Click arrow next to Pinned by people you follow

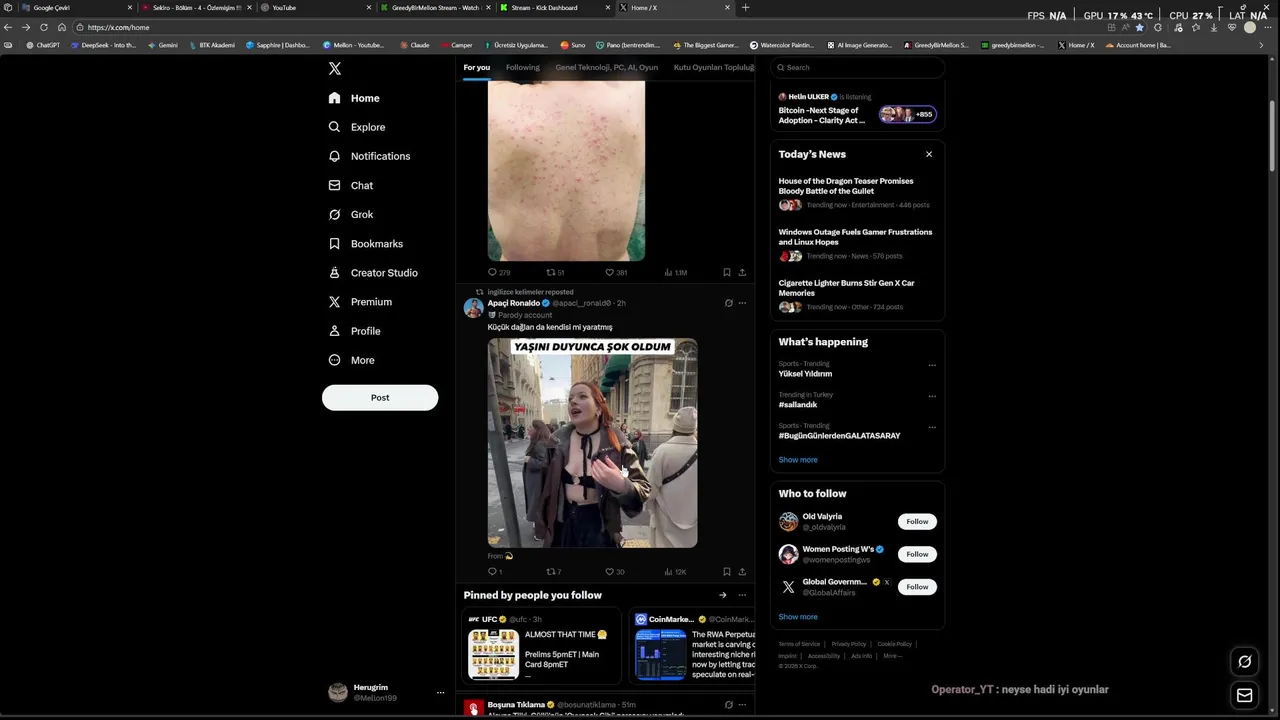tap(722, 595)
